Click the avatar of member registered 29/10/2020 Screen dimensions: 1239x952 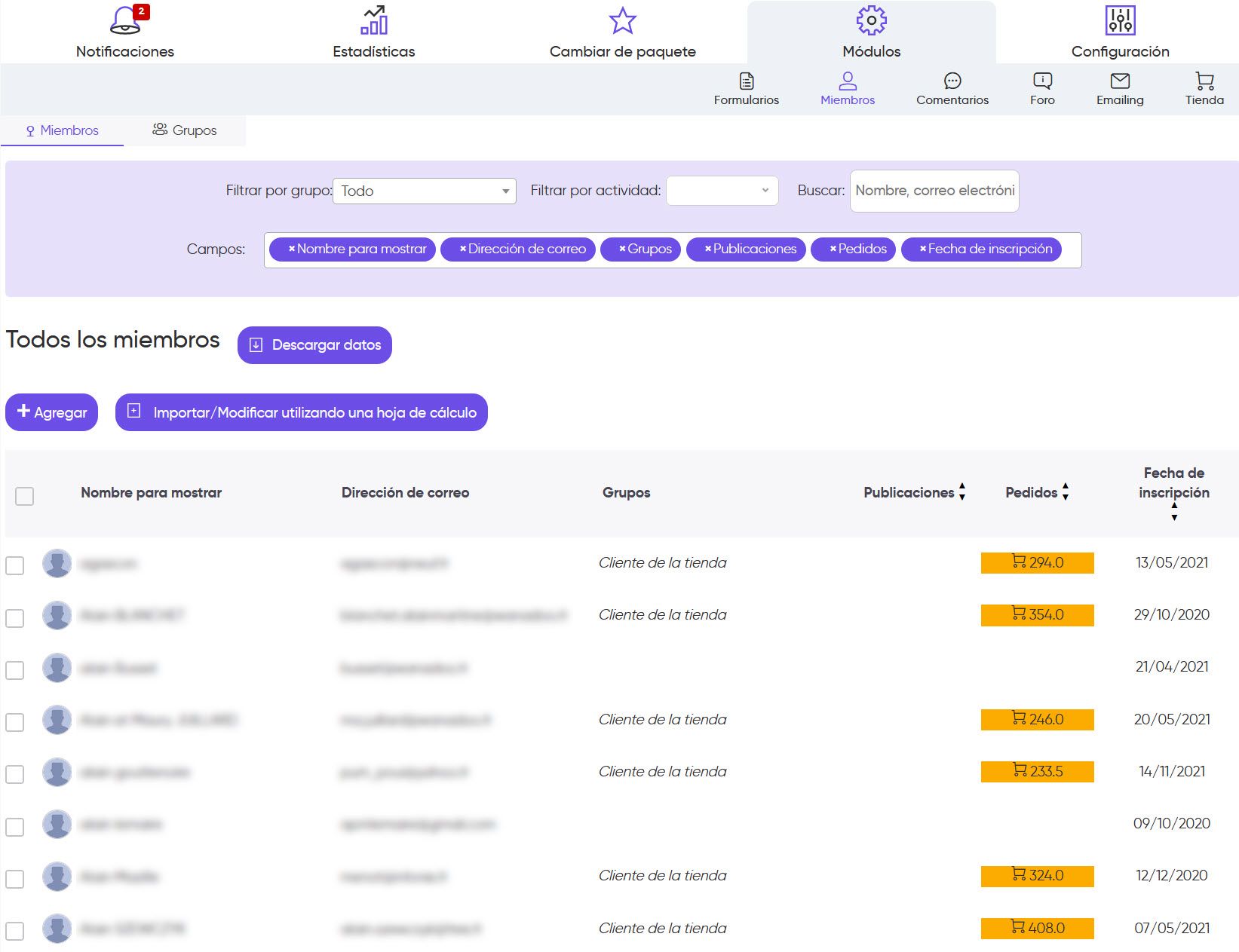[x=57, y=615]
